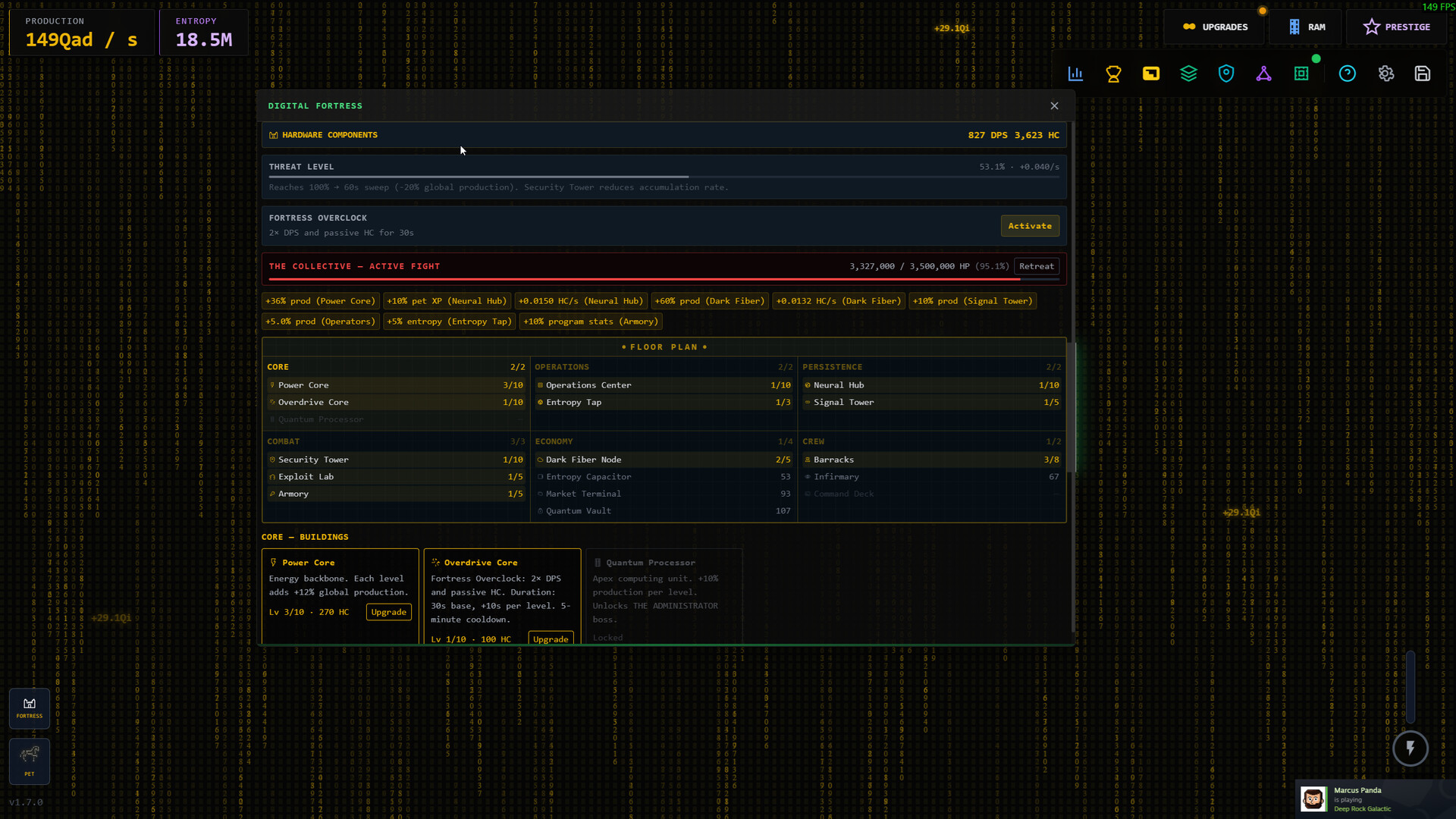
Task: Click the floppy disk save icon
Action: tap(1423, 74)
